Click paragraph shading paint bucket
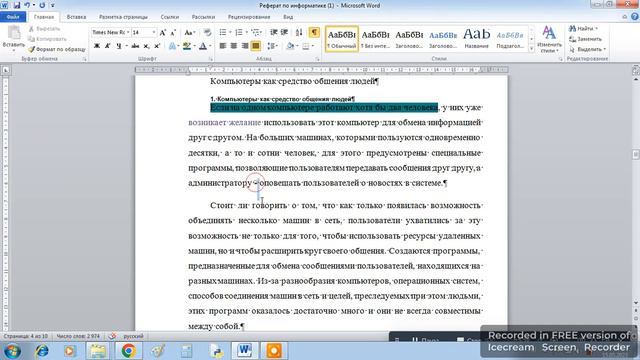The image size is (640, 360). [x=290, y=46]
